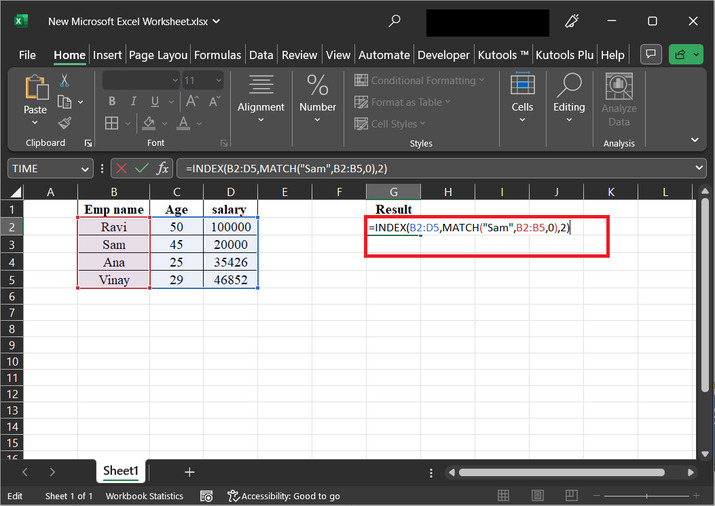Screen dimensions: 715x506
Task: Cancel formula entry with the X icon
Action: pos(121,169)
